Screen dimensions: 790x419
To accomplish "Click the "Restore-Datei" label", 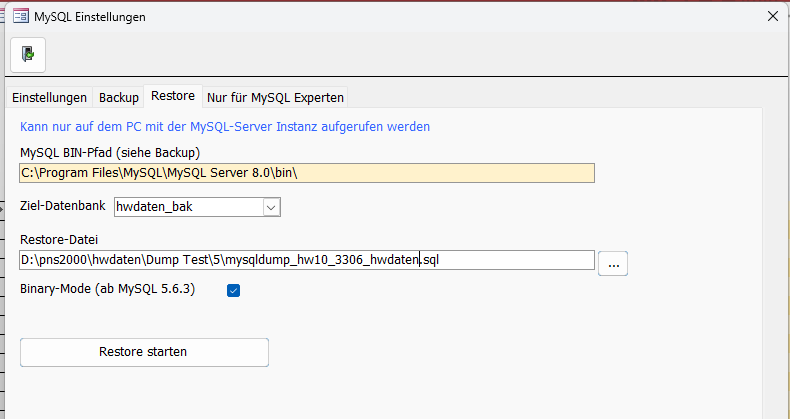I will [x=59, y=239].
